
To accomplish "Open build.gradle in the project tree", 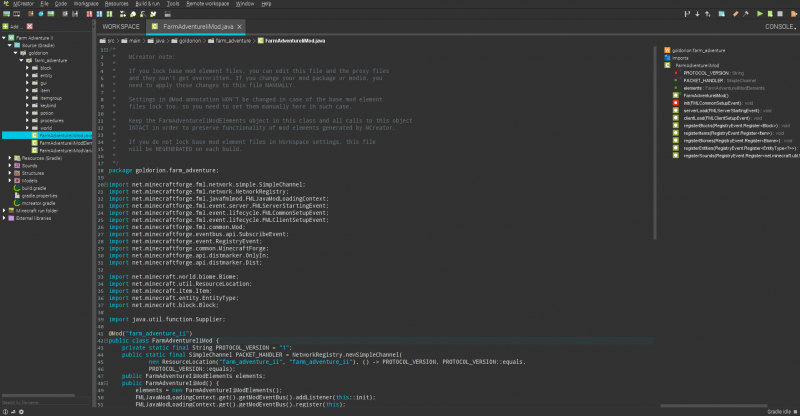I will [34, 188].
